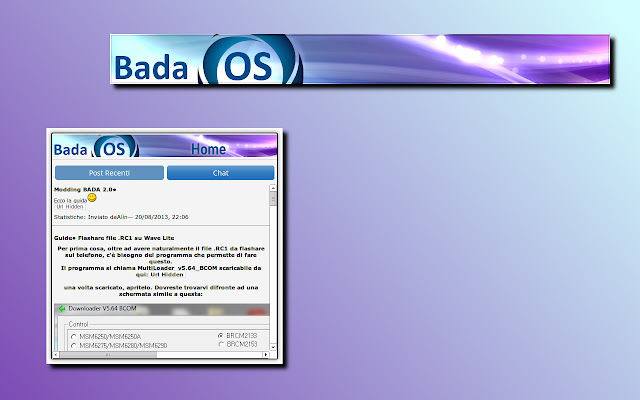Open the Url Hidden link under Ecco la guida

(x=70, y=207)
